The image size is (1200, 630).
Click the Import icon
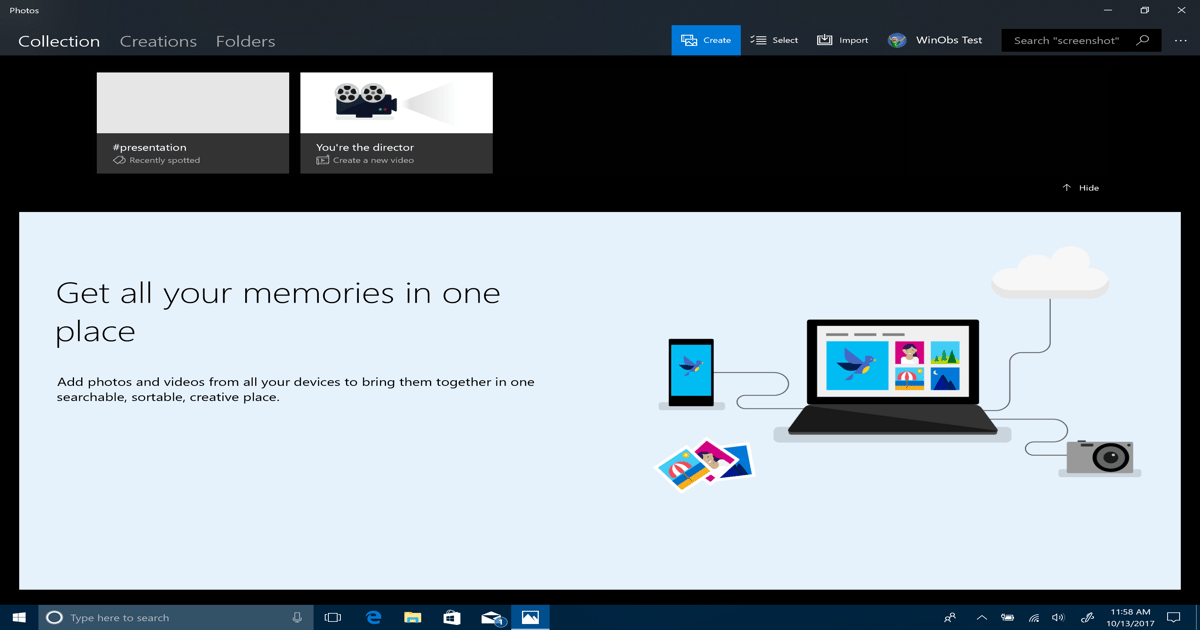click(824, 39)
